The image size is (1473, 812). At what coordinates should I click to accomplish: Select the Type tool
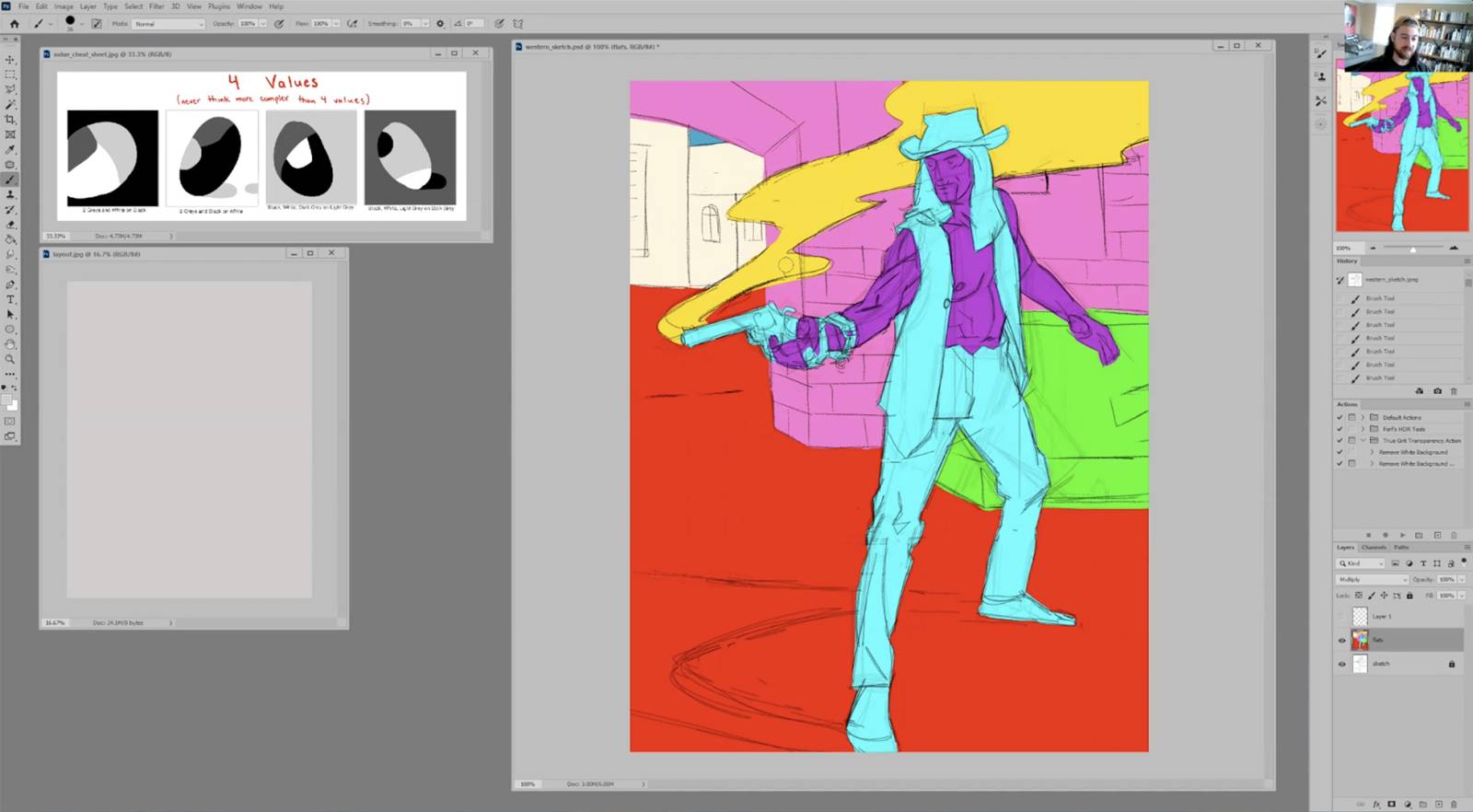pos(10,299)
